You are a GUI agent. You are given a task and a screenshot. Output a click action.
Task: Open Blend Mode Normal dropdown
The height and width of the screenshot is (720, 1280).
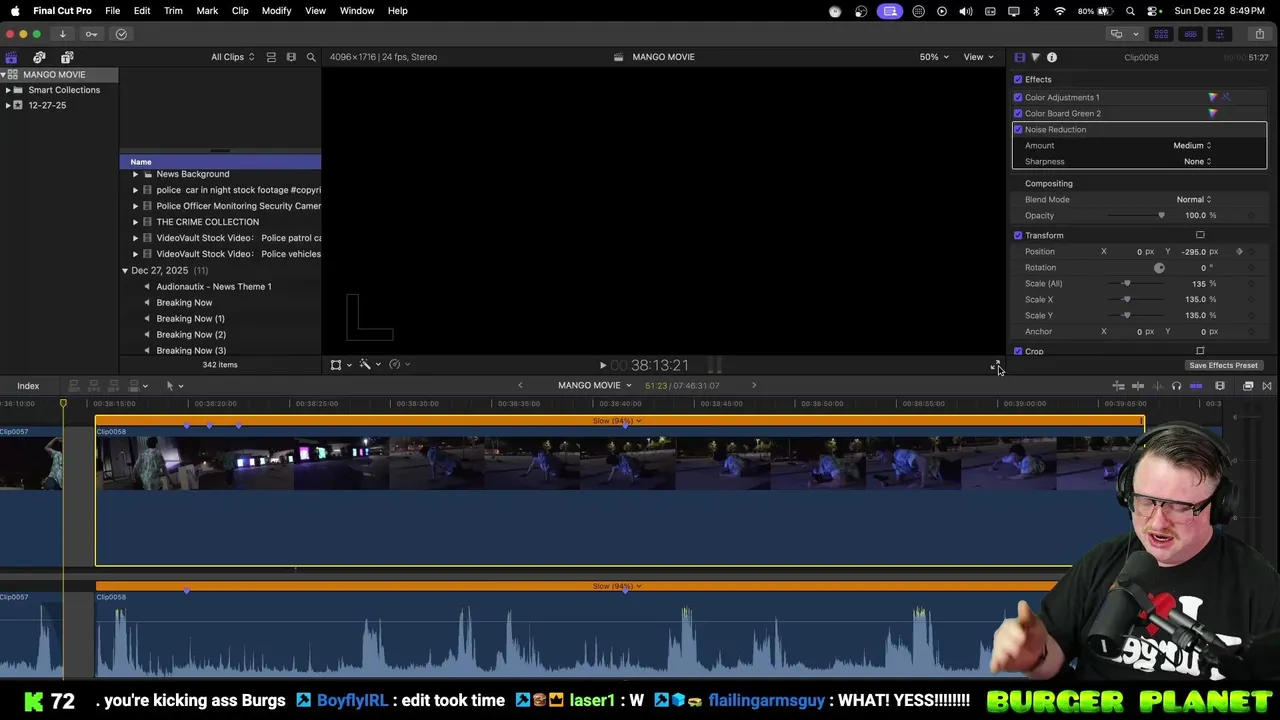pyautogui.click(x=1194, y=199)
